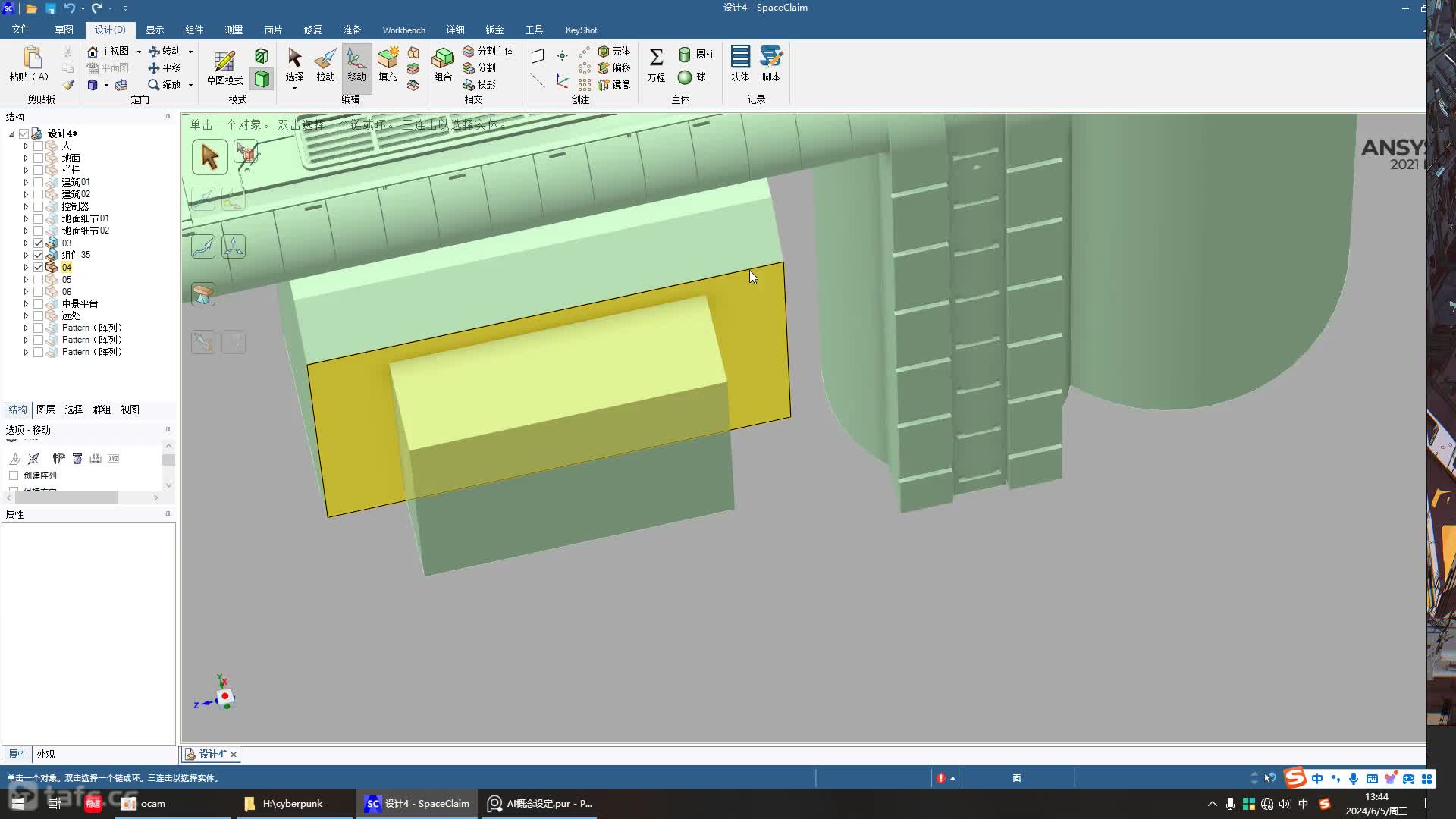The width and height of the screenshot is (1456, 819).
Task: Expand the 人 tree node
Action: coord(26,146)
